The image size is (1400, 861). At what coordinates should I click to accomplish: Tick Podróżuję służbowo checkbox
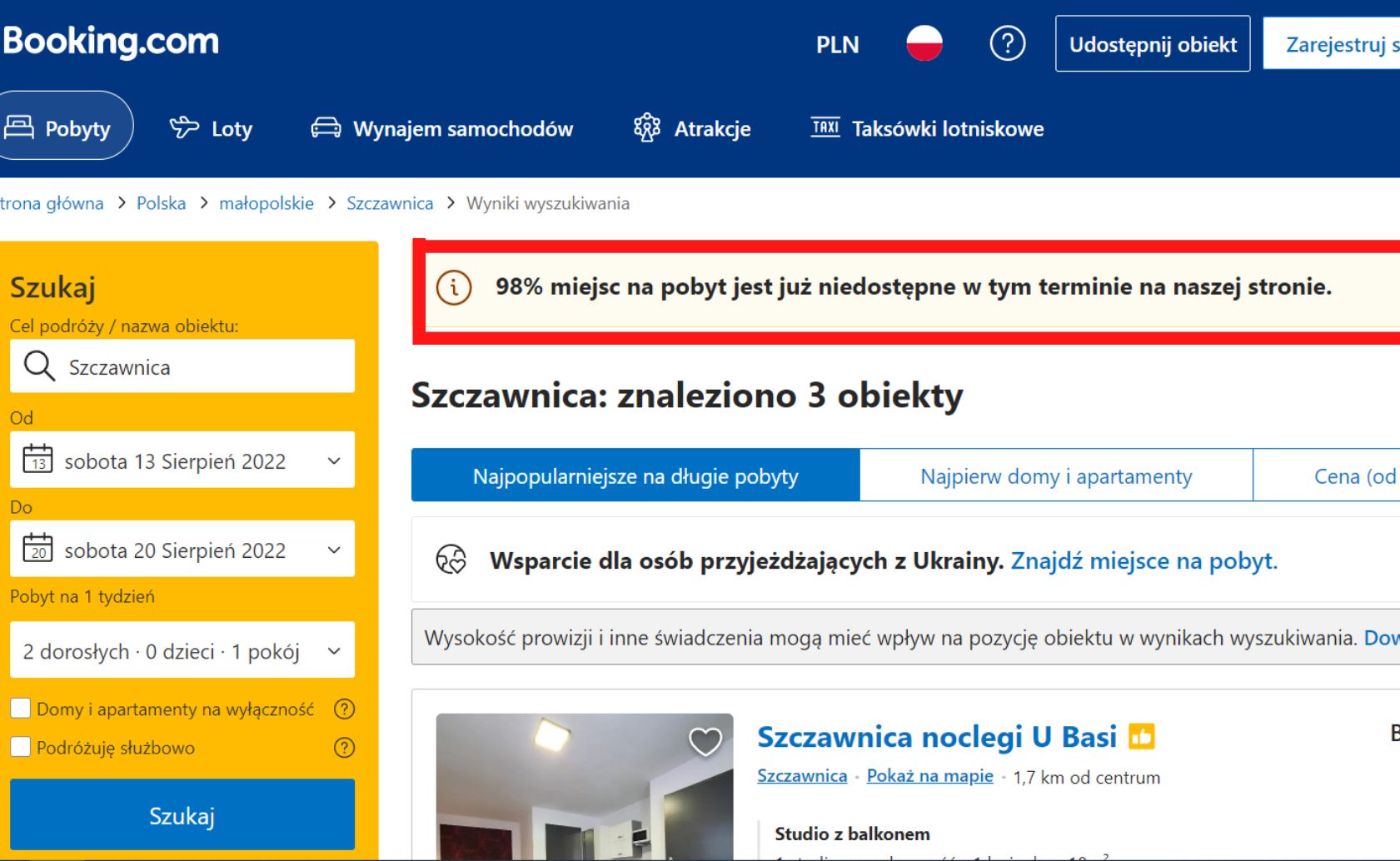point(20,747)
